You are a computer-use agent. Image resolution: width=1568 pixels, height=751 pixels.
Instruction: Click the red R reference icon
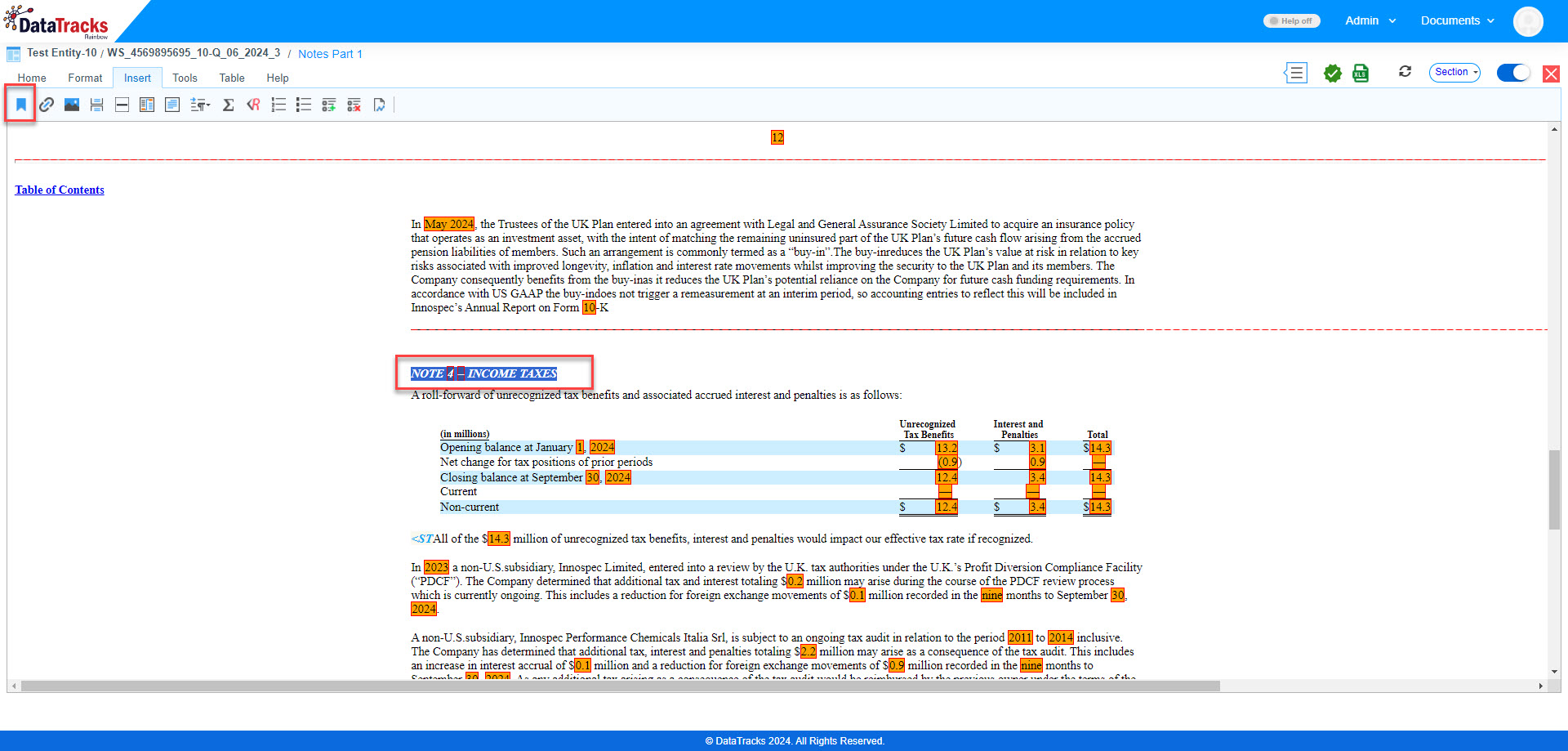point(253,105)
